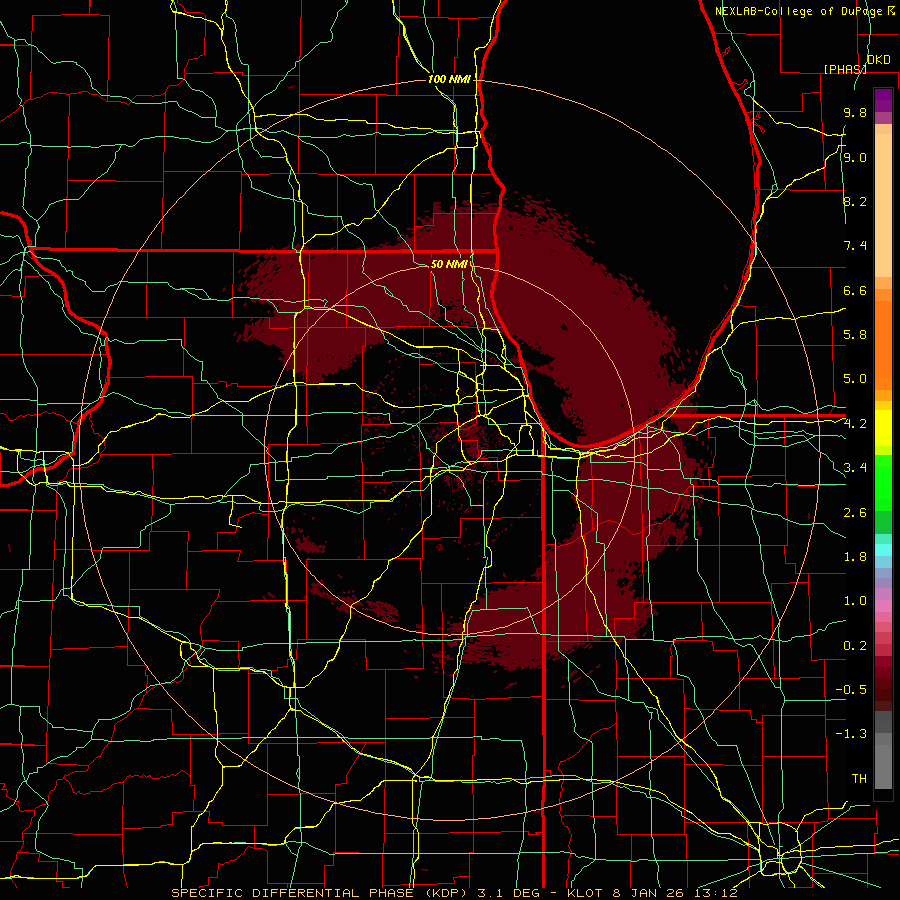Click the 5.0 scale value

tap(855, 379)
